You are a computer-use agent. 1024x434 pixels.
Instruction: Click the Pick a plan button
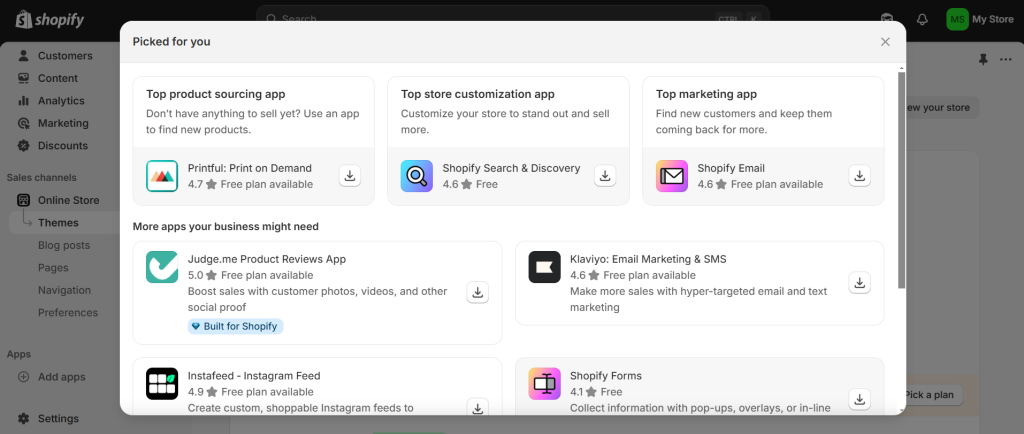(934, 395)
